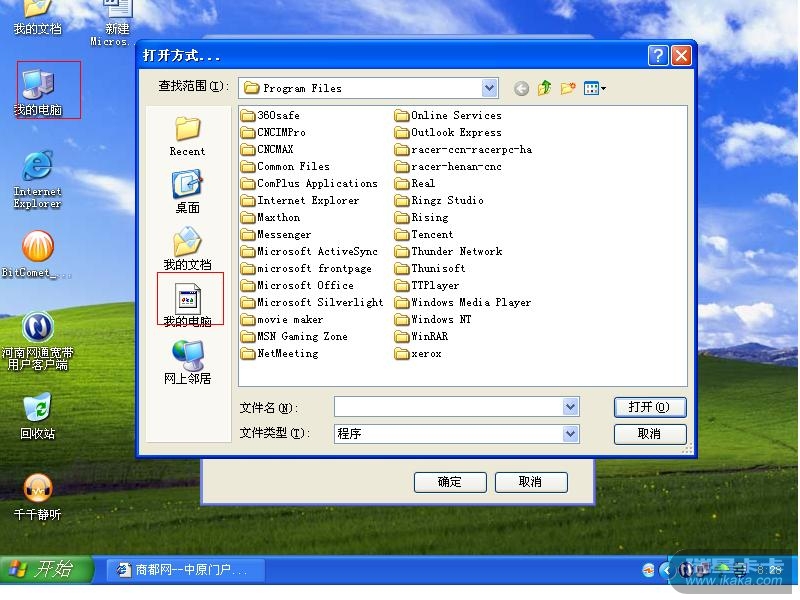Open the Recent places shortcut
Screen dimensions: 800x600
tap(187, 136)
